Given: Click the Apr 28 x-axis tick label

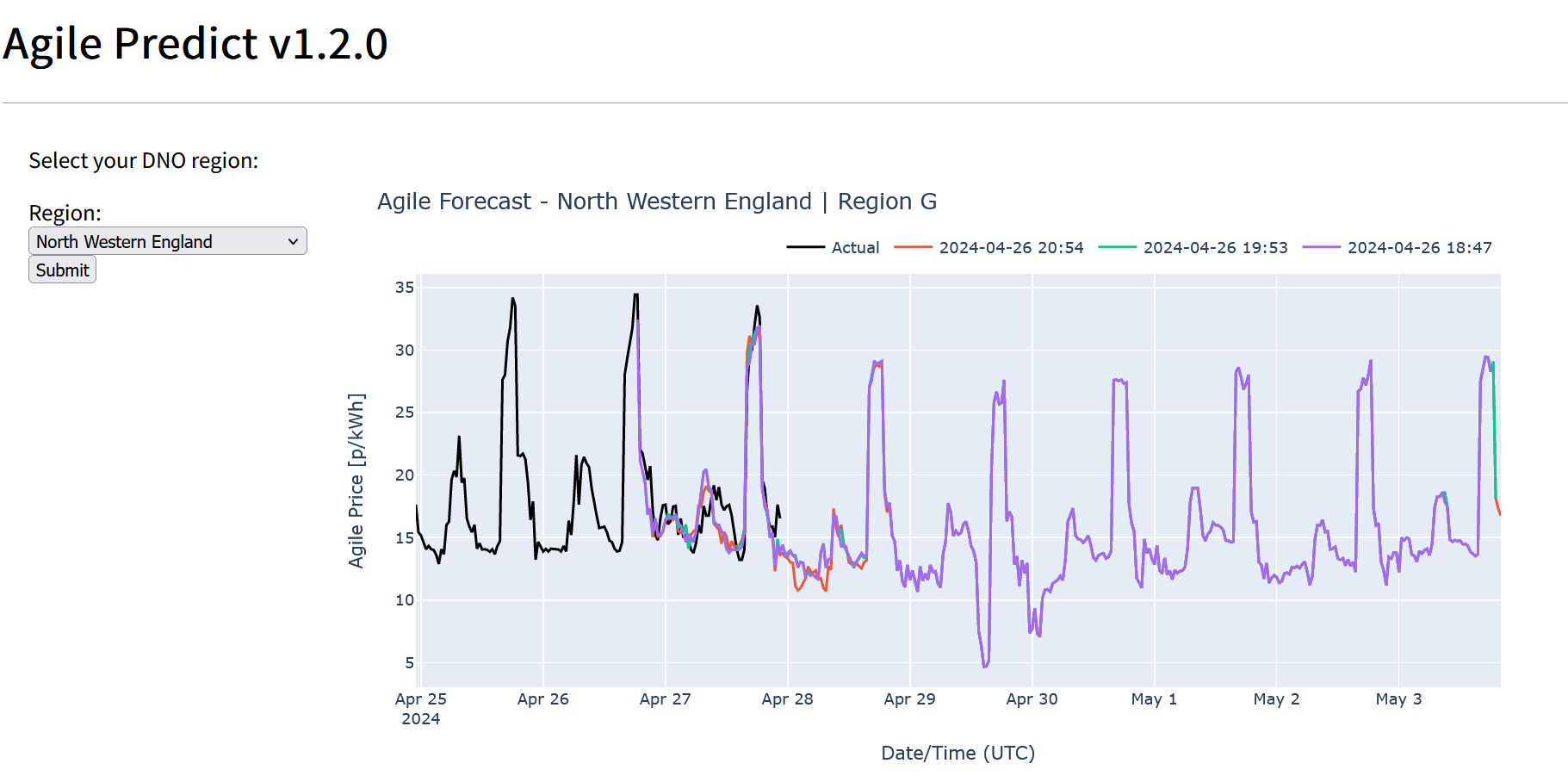Looking at the screenshot, I should [x=787, y=699].
